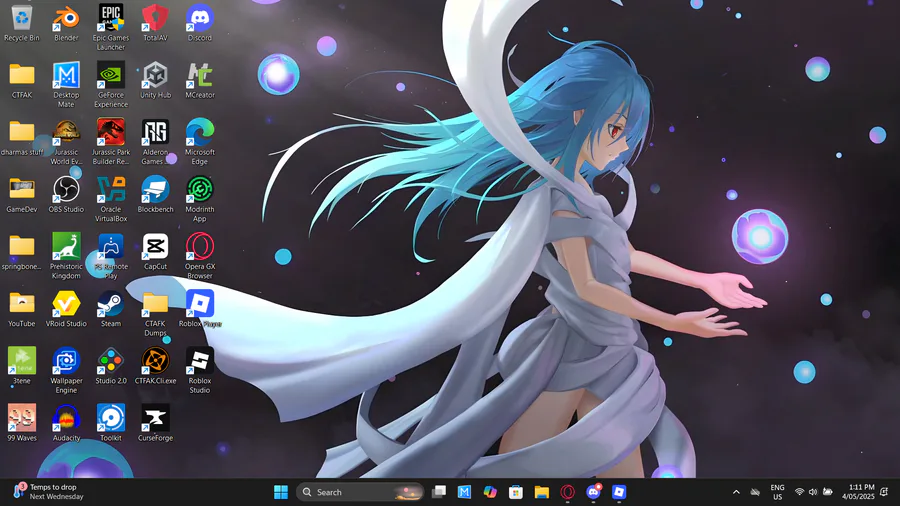Click the Prehistoric Kingdom shortcut
900x506 pixels.
pos(66,256)
